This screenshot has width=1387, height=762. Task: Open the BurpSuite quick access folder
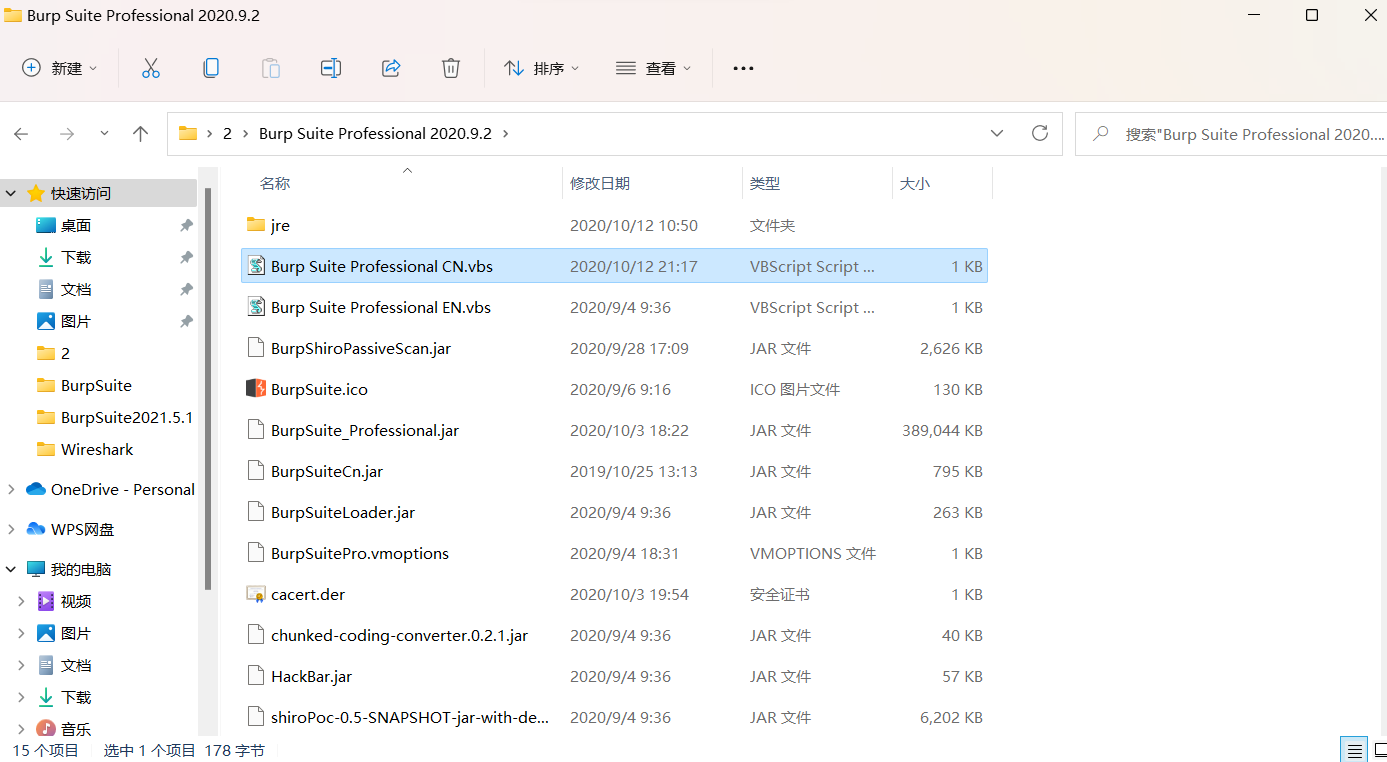click(x=96, y=386)
